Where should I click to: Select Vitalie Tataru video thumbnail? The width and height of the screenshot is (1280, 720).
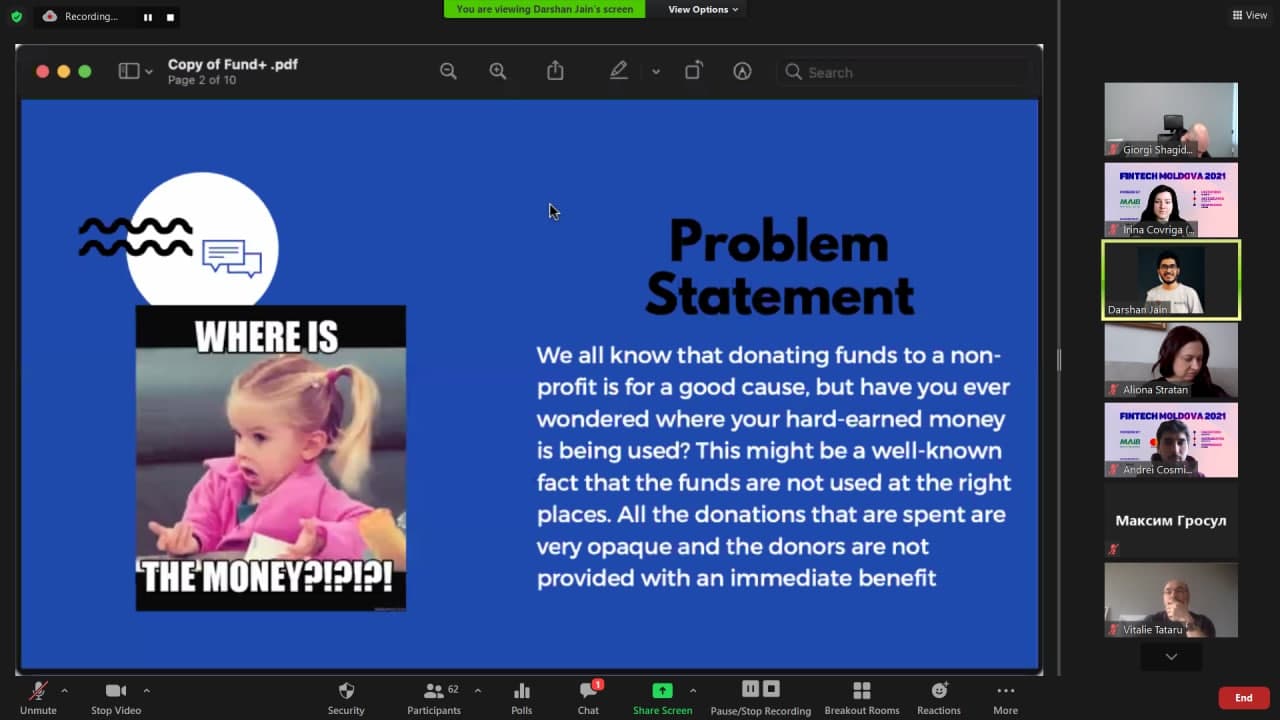(x=1171, y=600)
